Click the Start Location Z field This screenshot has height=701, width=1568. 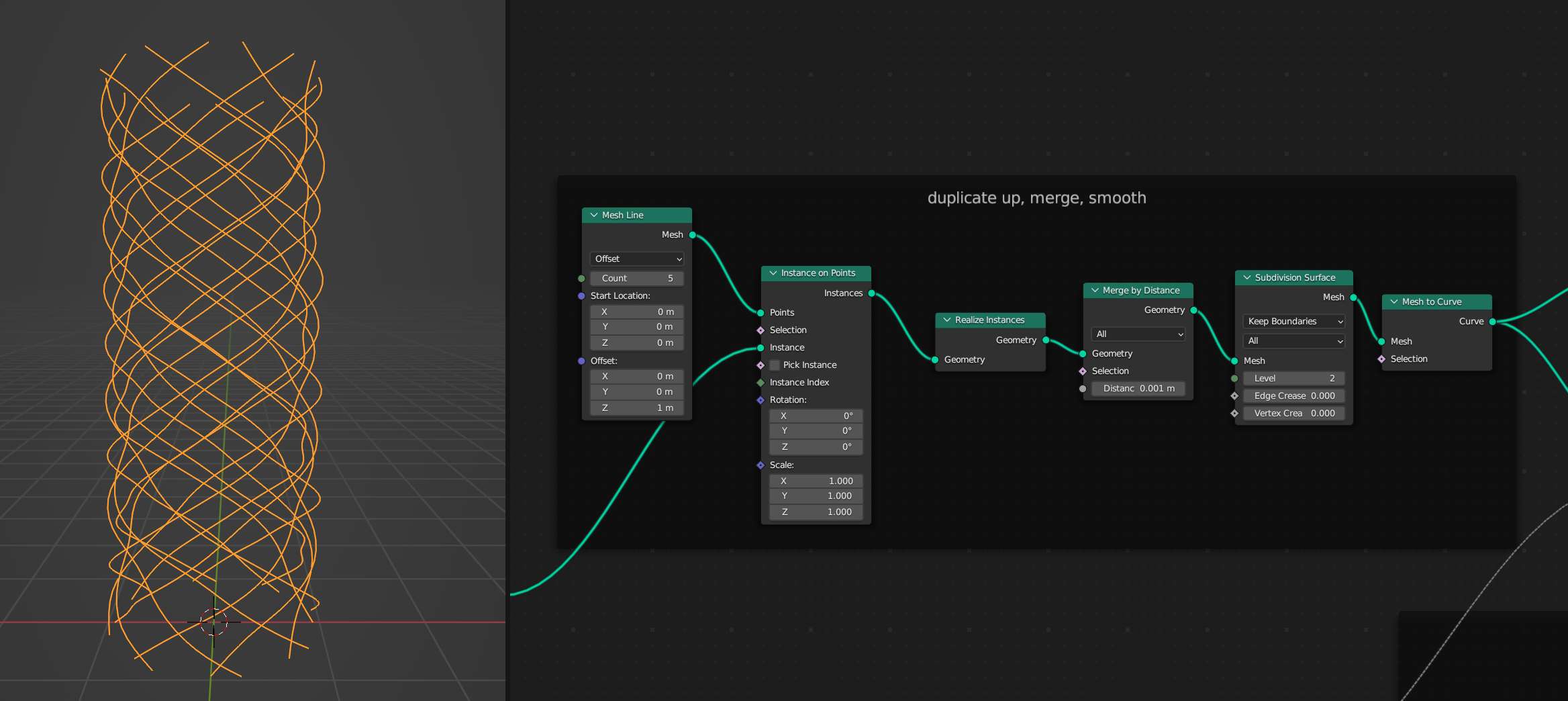[x=637, y=343]
